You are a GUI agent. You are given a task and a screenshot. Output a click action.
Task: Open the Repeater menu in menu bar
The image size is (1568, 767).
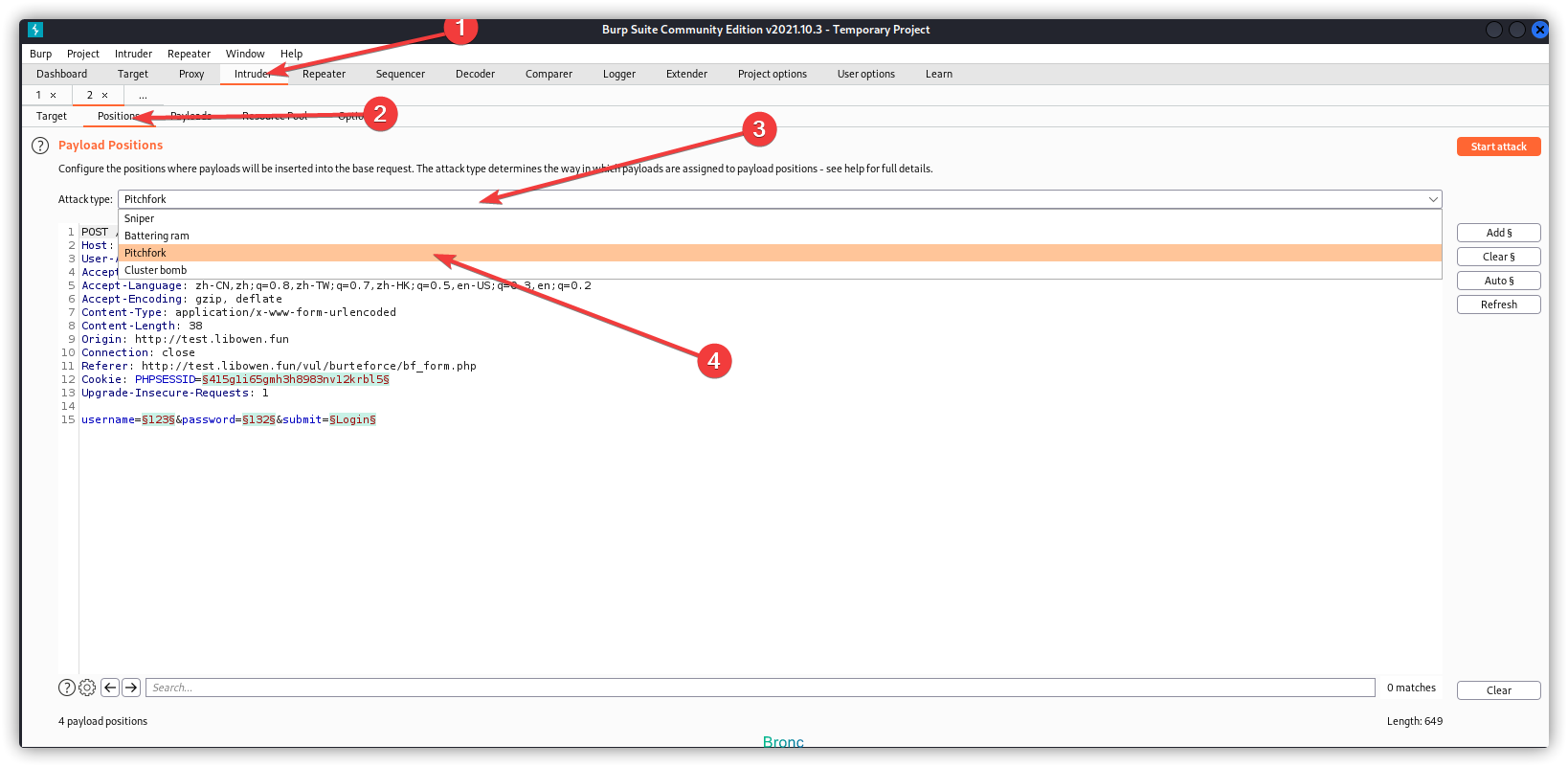(189, 54)
